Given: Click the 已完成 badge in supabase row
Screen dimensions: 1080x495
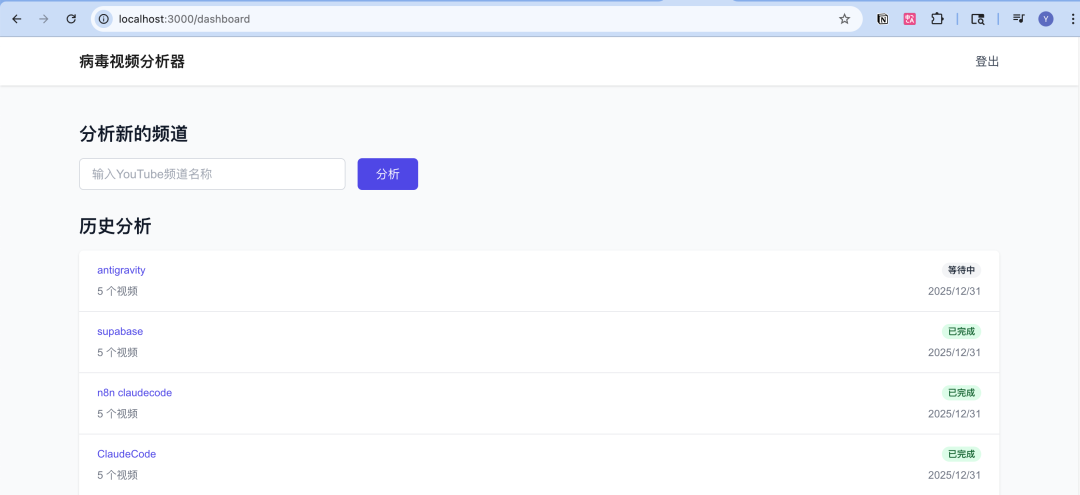Looking at the screenshot, I should [x=962, y=331].
